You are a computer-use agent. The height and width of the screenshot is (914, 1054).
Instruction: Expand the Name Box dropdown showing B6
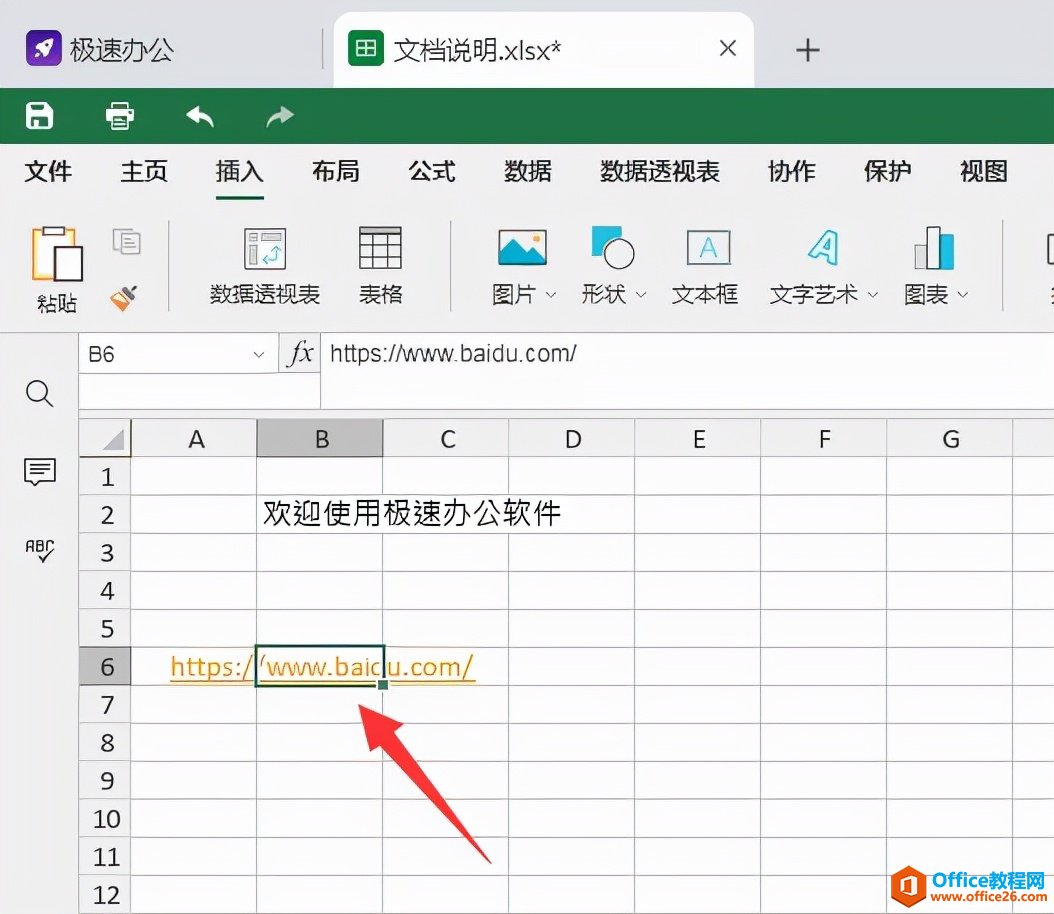(x=258, y=353)
